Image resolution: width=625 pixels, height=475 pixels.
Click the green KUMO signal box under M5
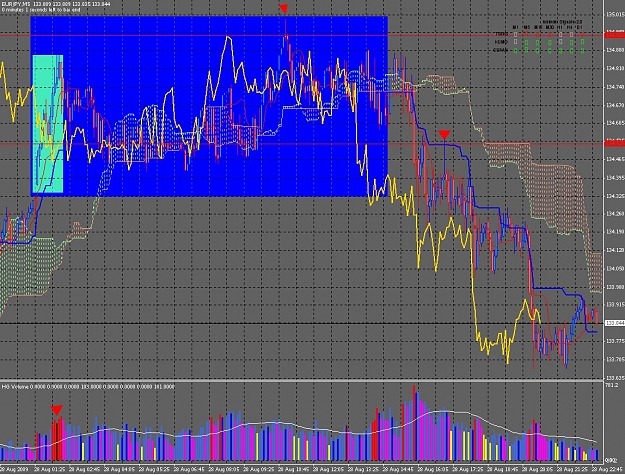tap(526, 42)
